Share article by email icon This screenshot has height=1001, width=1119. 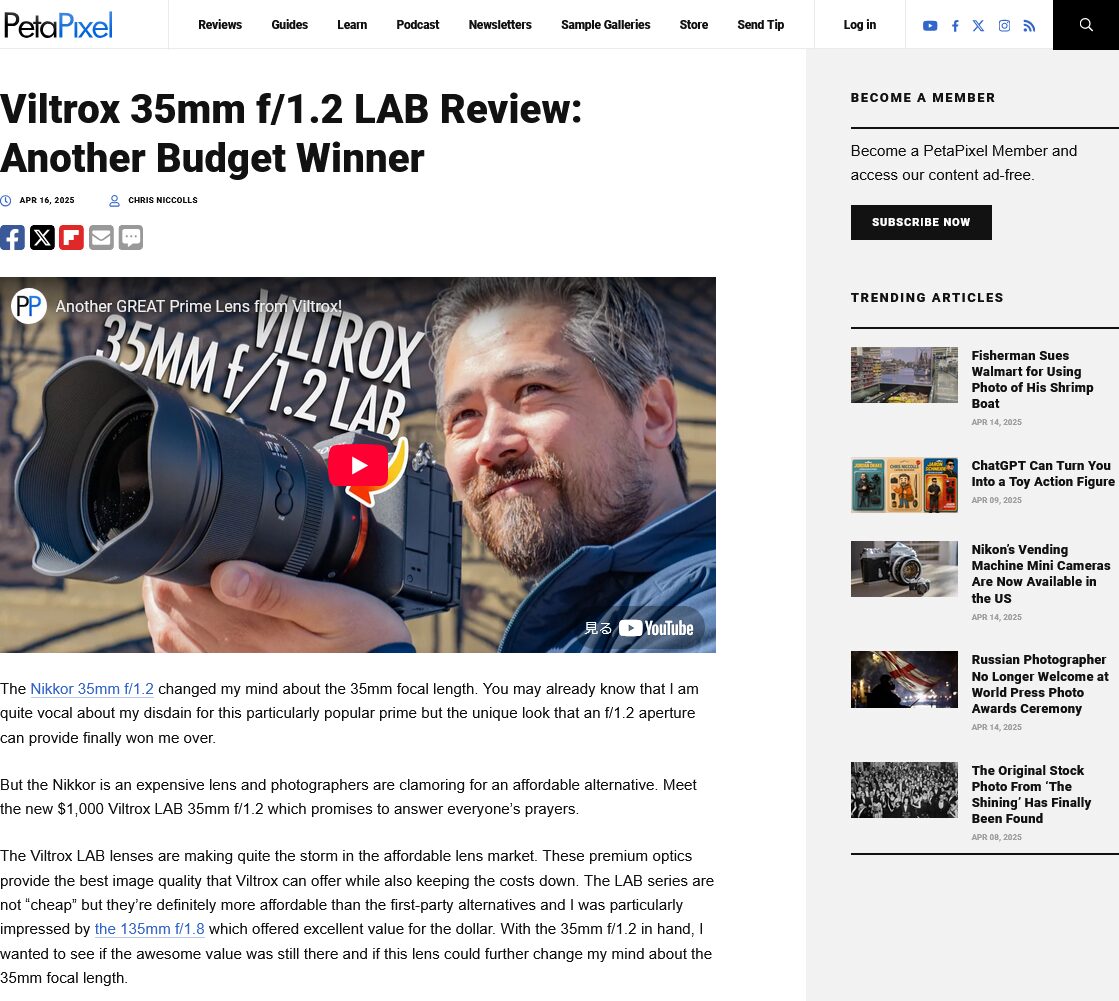point(101,237)
